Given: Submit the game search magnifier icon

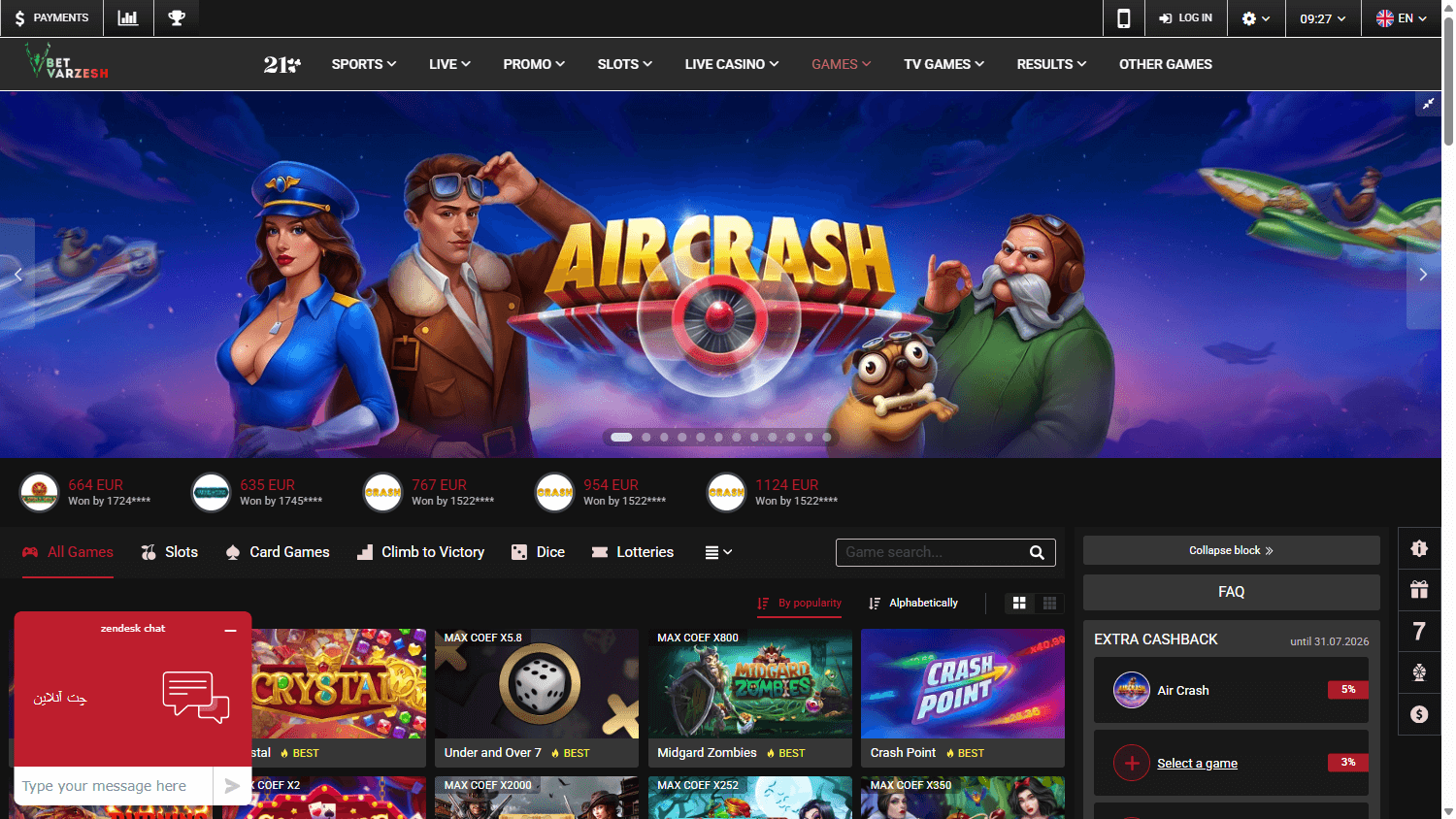Looking at the screenshot, I should point(1037,552).
